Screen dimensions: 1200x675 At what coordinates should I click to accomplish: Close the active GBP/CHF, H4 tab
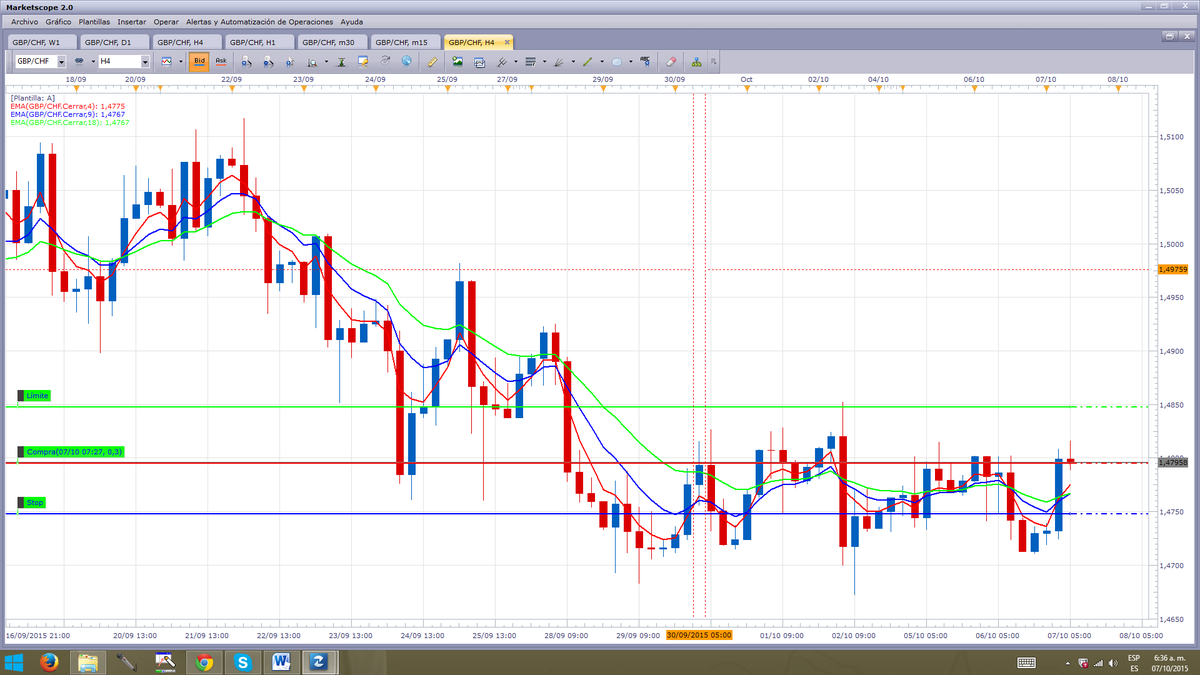[507, 42]
